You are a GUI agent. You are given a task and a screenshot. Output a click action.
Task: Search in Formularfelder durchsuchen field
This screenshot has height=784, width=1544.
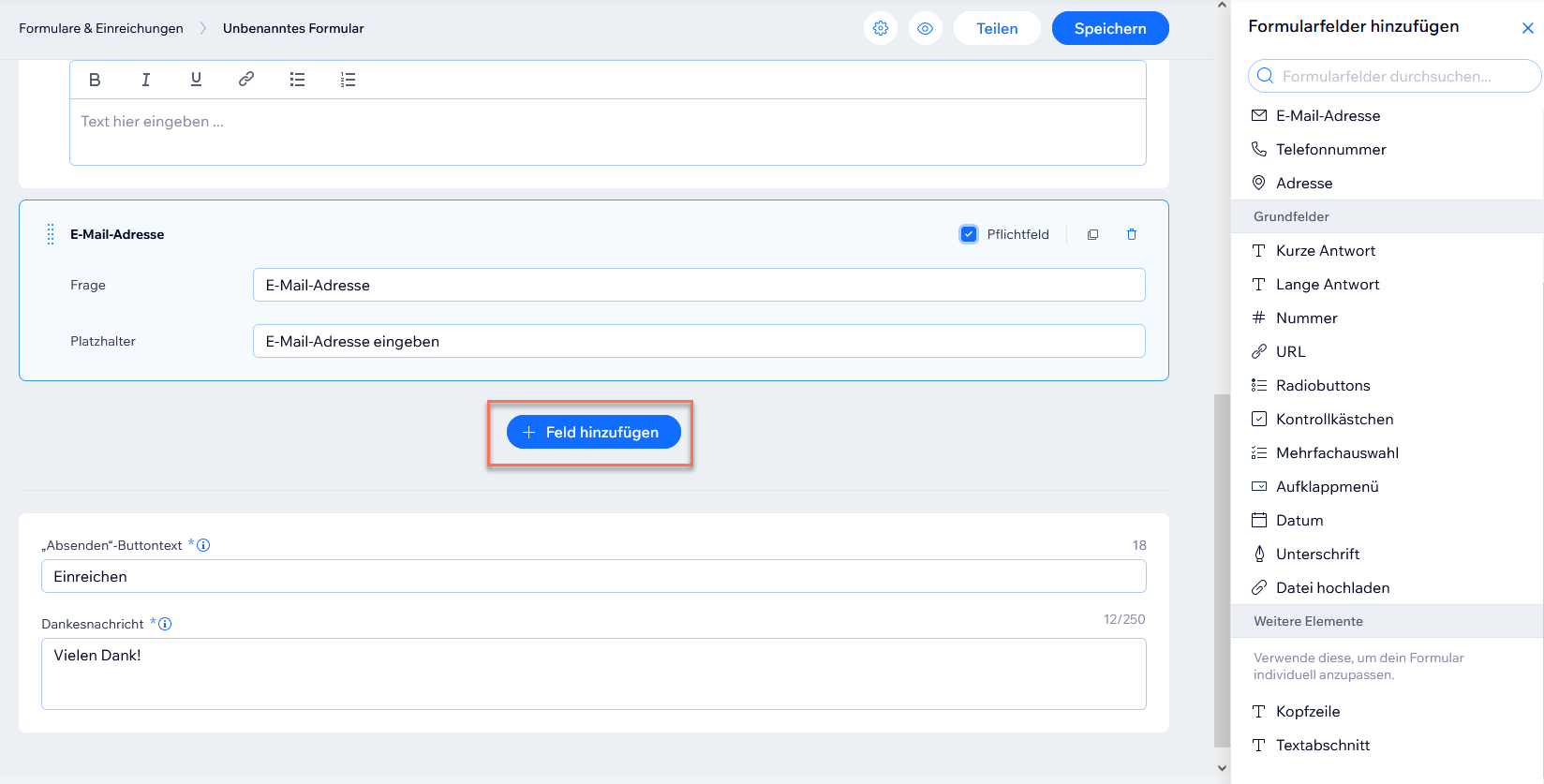click(1394, 76)
